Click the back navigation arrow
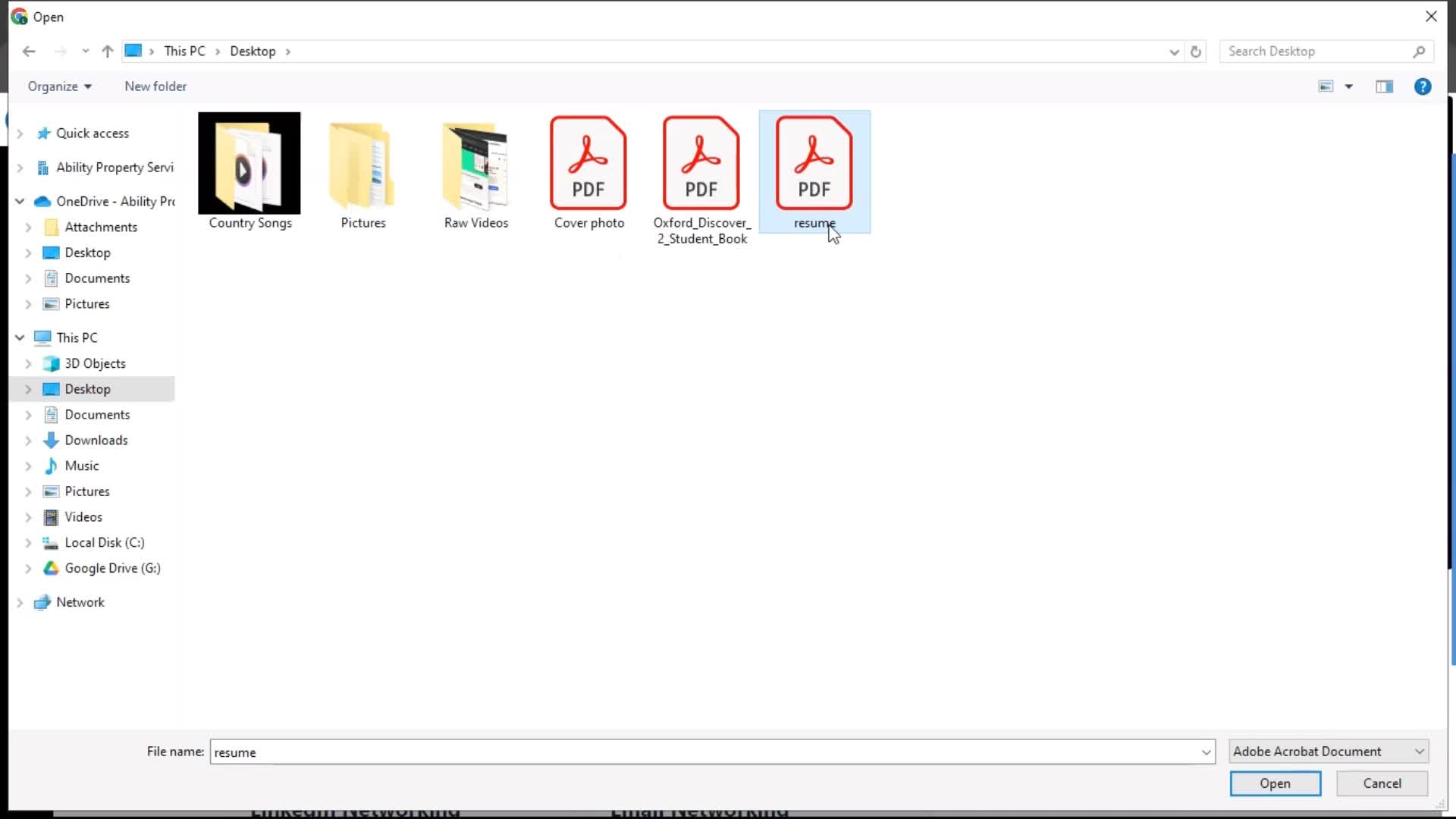Viewport: 1456px width, 819px height. (29, 51)
